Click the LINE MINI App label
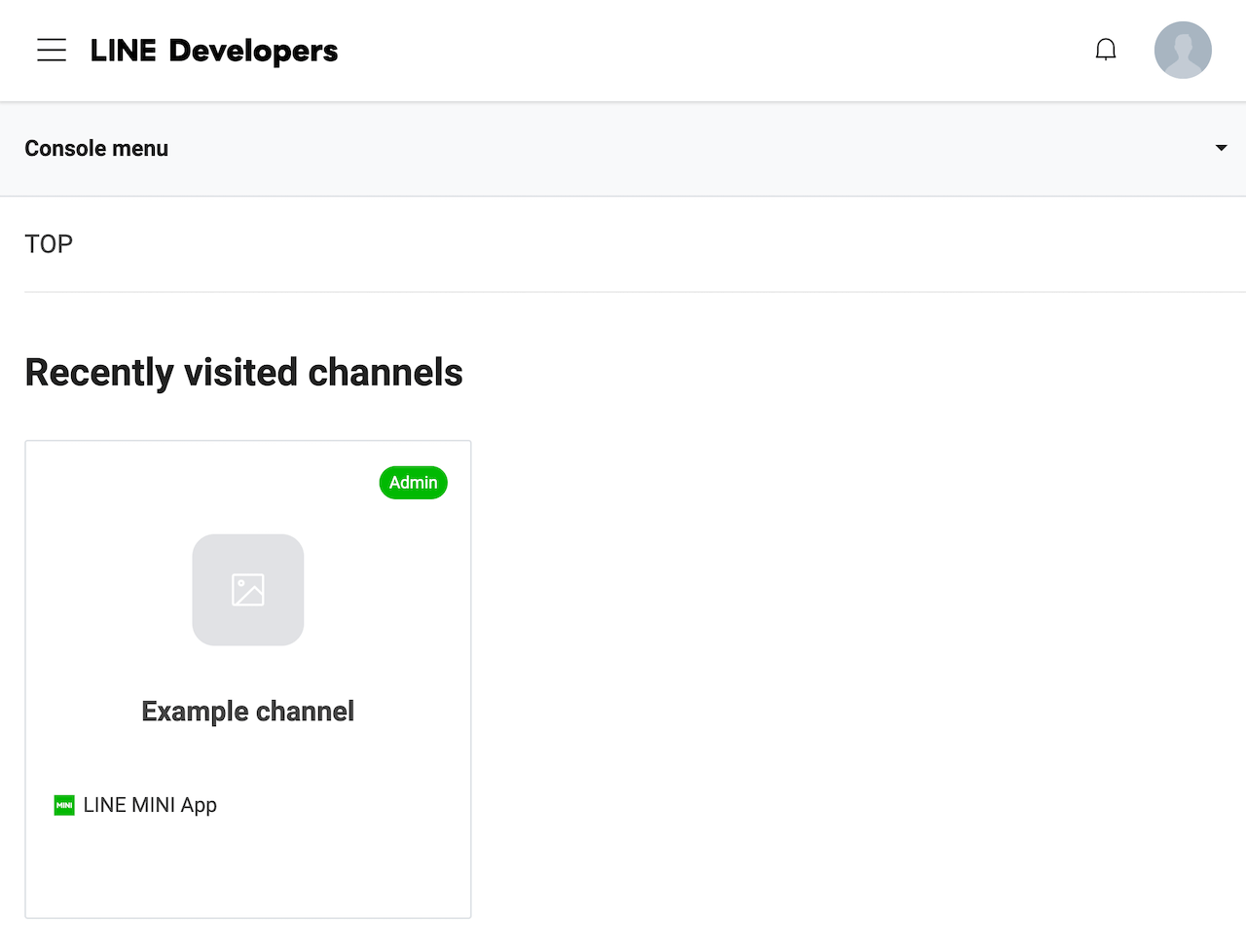The width and height of the screenshot is (1246, 952). pyautogui.click(x=150, y=805)
